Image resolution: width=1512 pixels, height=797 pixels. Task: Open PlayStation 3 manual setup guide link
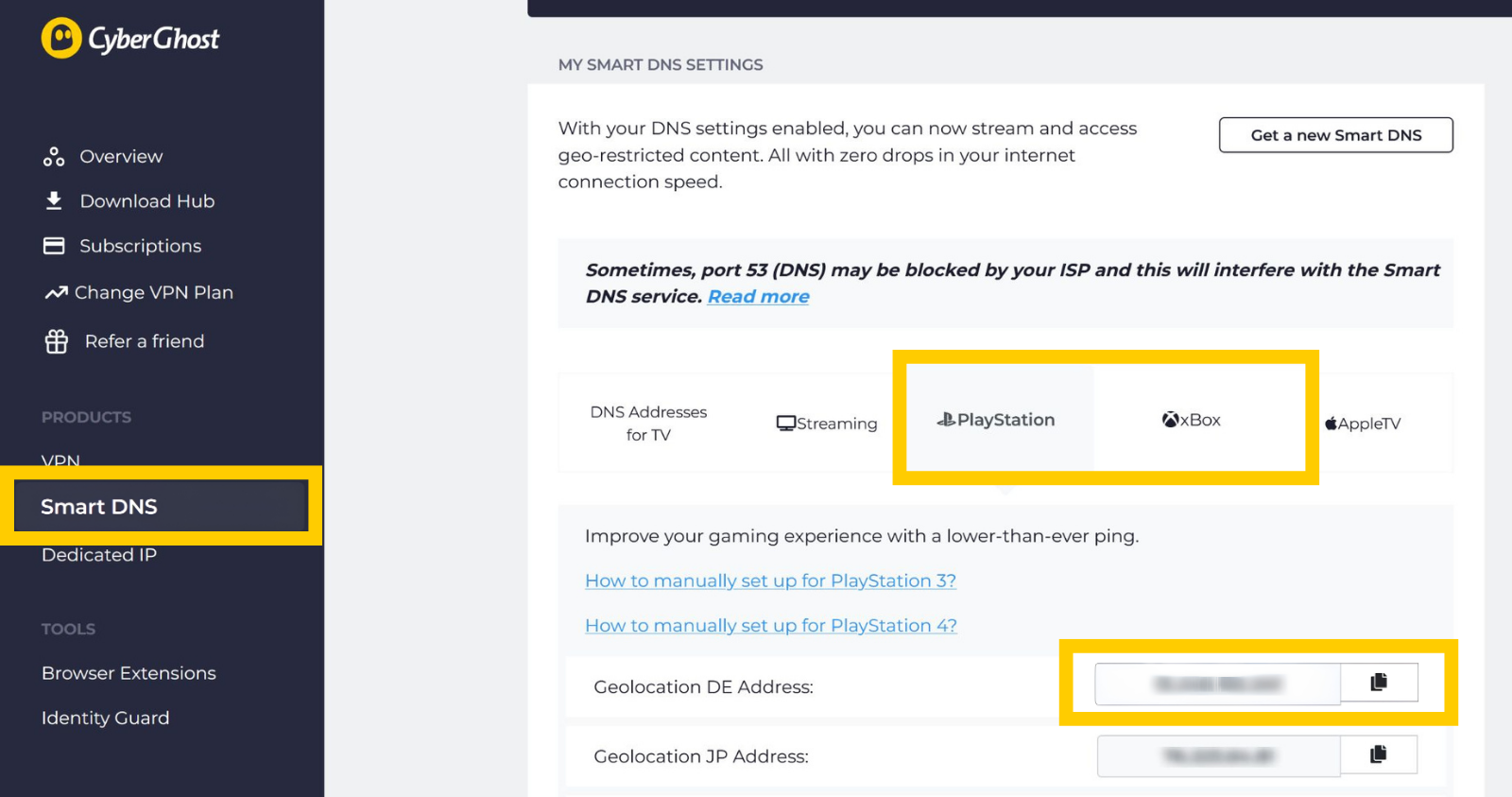[x=771, y=581]
